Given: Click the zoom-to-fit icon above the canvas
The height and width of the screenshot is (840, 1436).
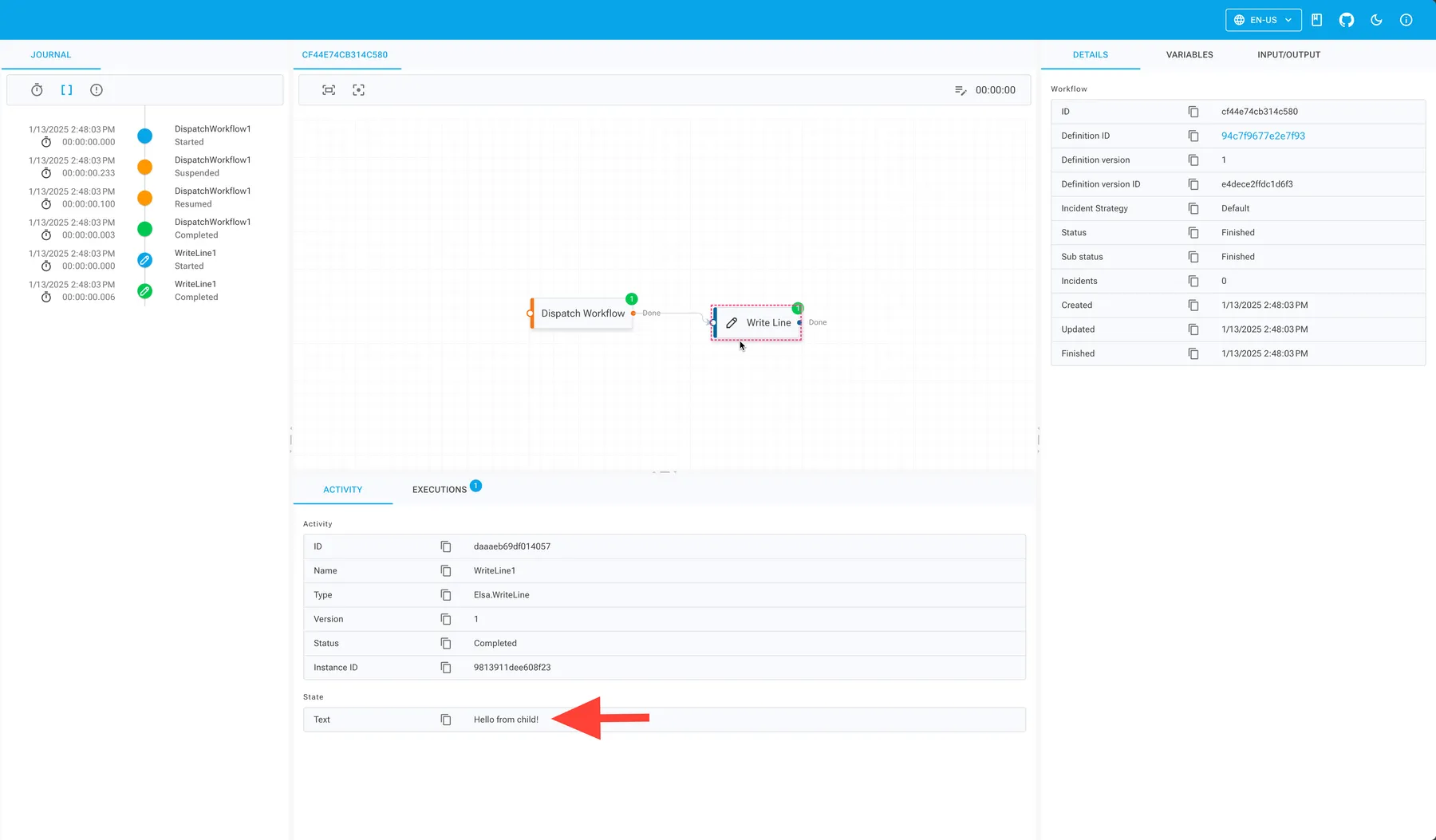Looking at the screenshot, I should (328, 89).
